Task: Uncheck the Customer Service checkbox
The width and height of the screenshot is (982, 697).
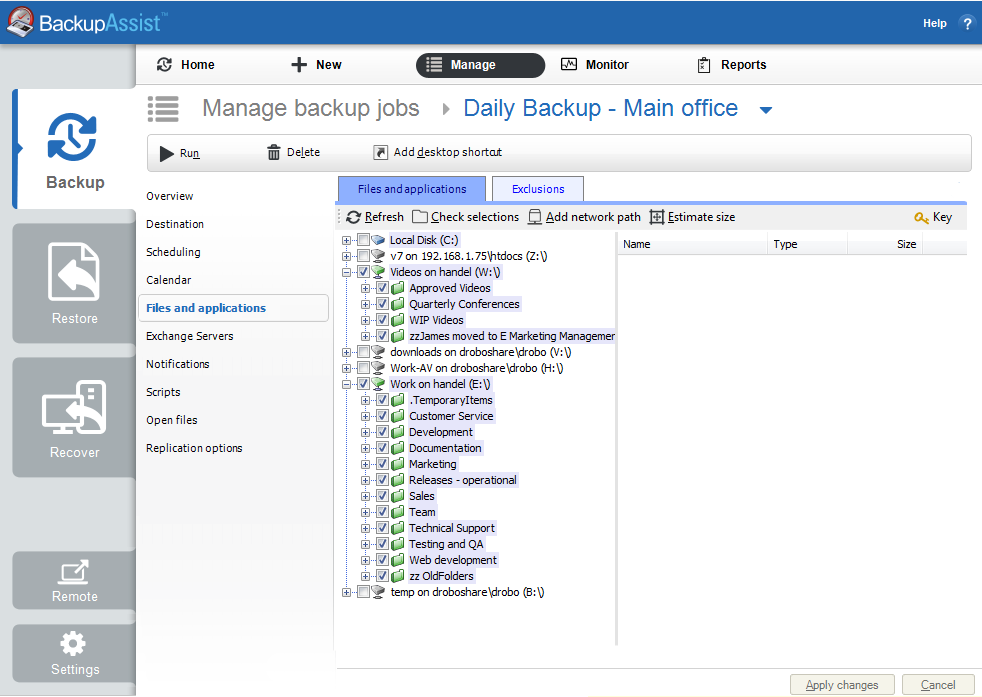Action: coord(383,416)
